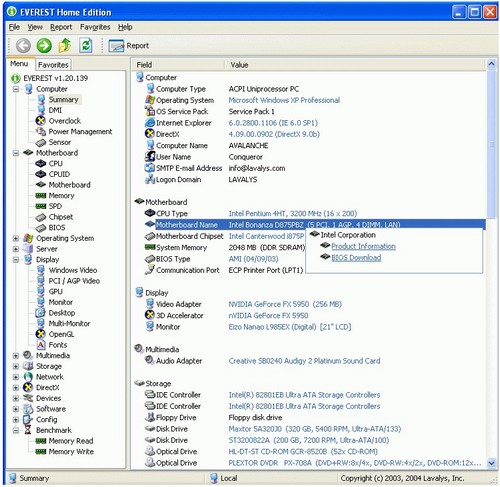Expand the Storage tree node

point(16,366)
